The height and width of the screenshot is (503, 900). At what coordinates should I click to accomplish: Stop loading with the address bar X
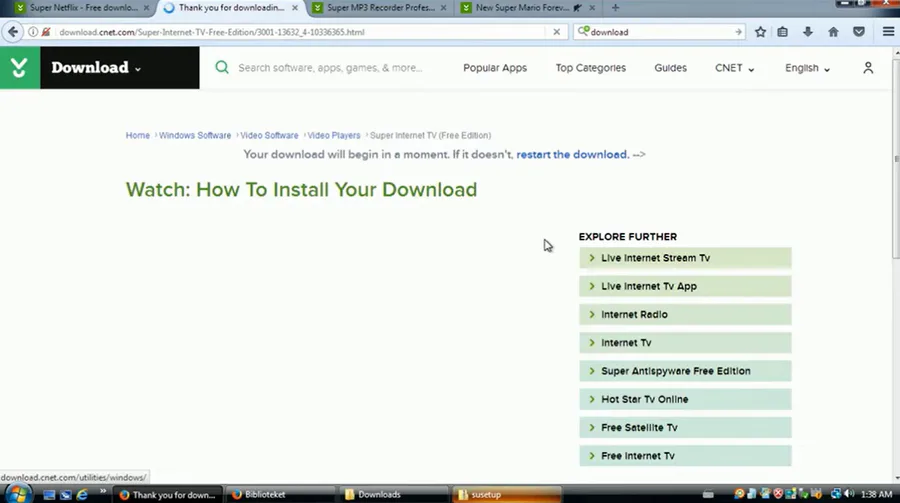click(556, 32)
